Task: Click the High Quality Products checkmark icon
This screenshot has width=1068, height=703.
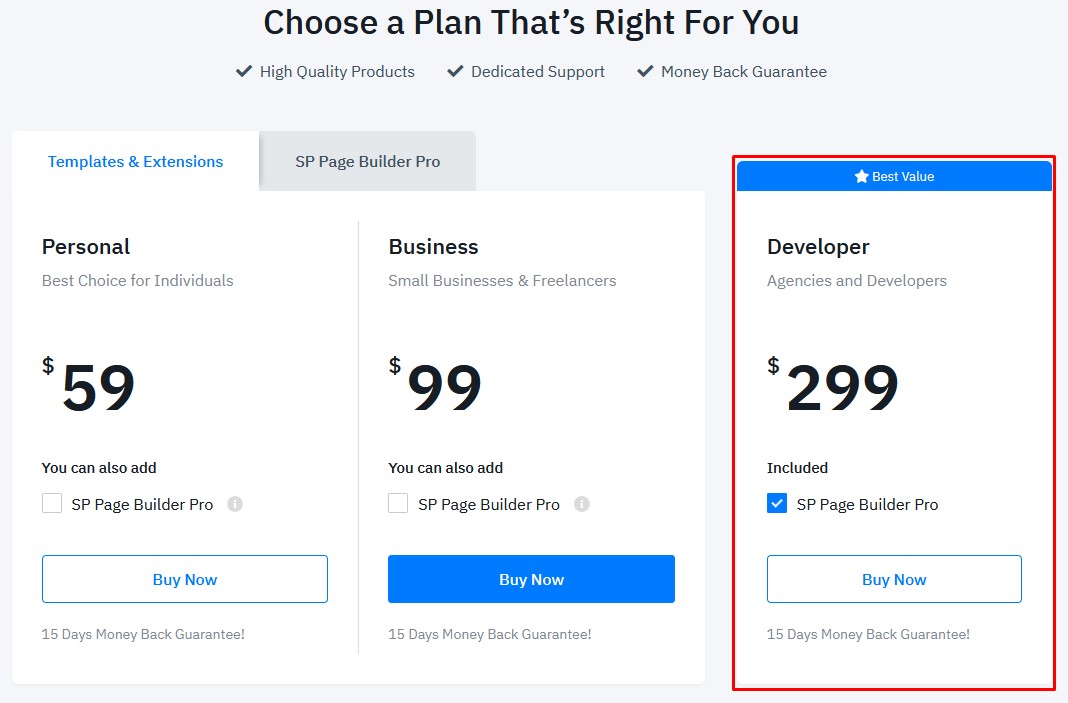Action: (243, 71)
